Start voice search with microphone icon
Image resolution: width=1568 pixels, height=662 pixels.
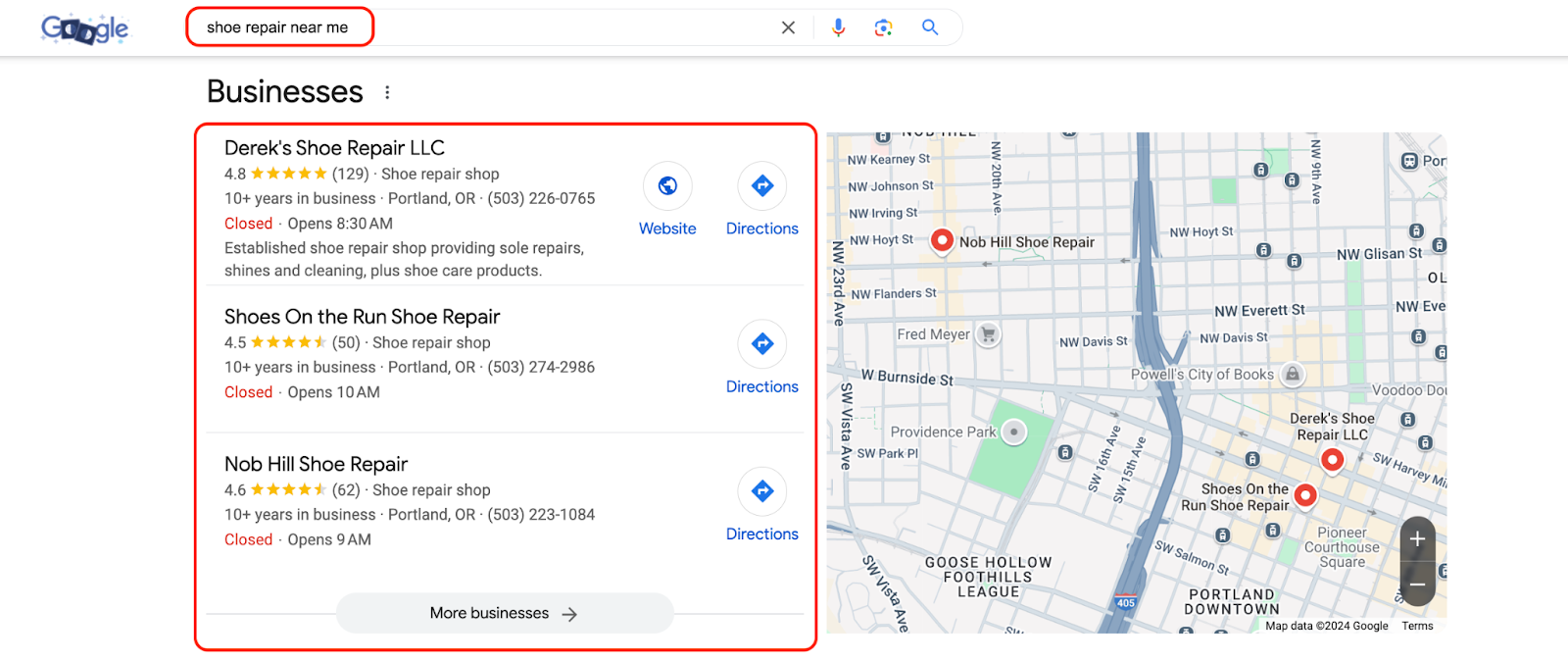838,27
